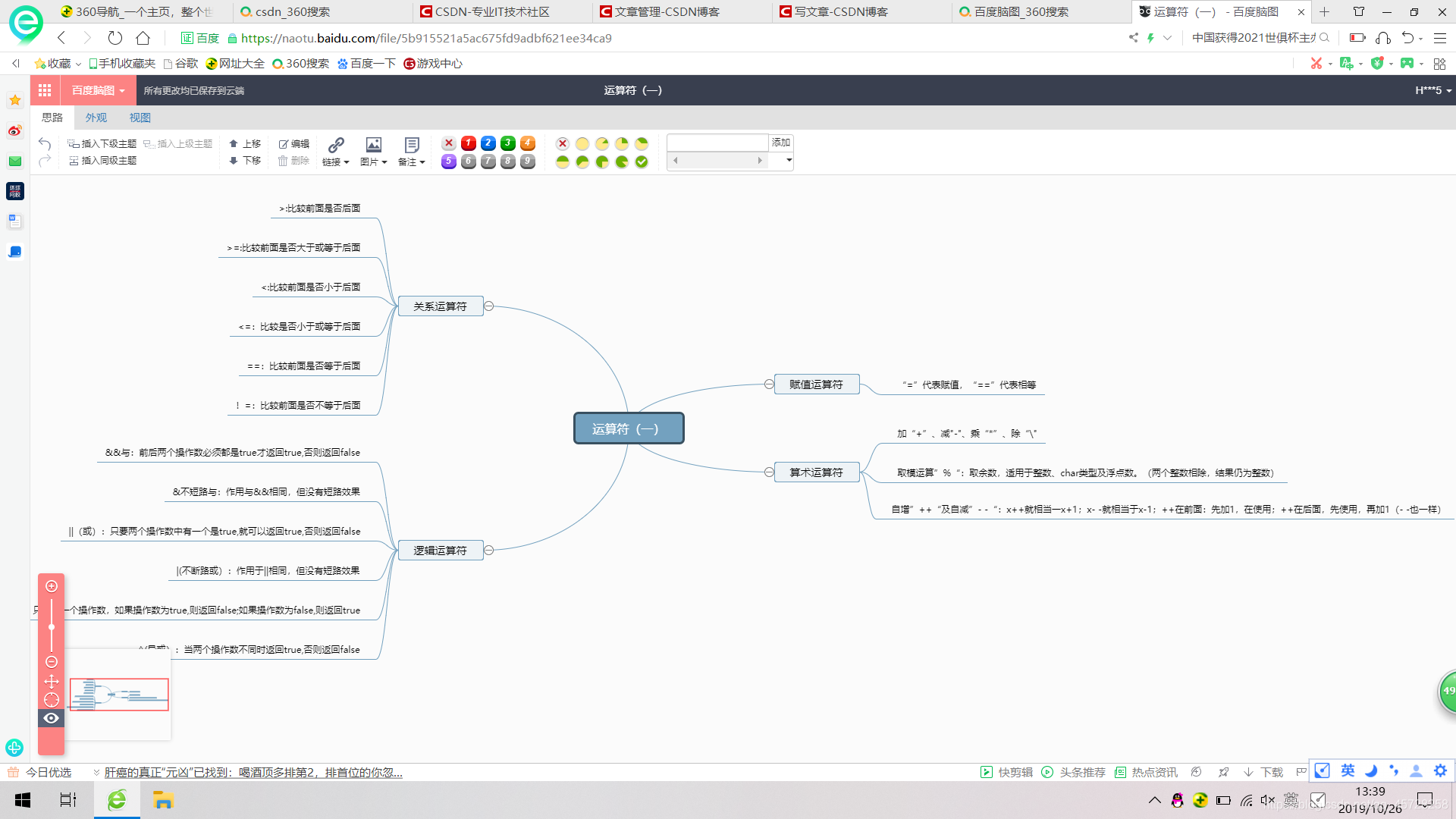Image resolution: width=1456 pixels, height=819 pixels.
Task: Open the news headline link at bottom
Action: [253, 772]
